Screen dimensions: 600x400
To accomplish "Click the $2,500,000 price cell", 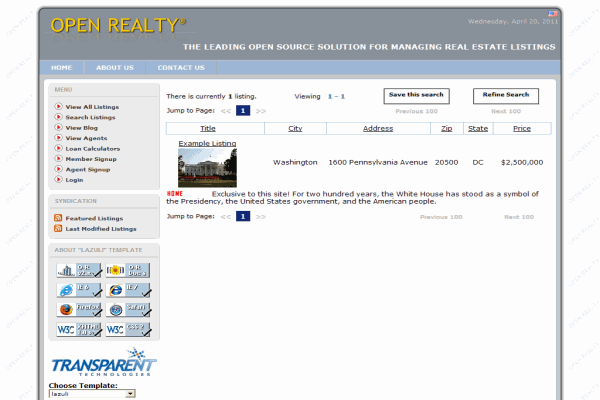I will tap(522, 162).
